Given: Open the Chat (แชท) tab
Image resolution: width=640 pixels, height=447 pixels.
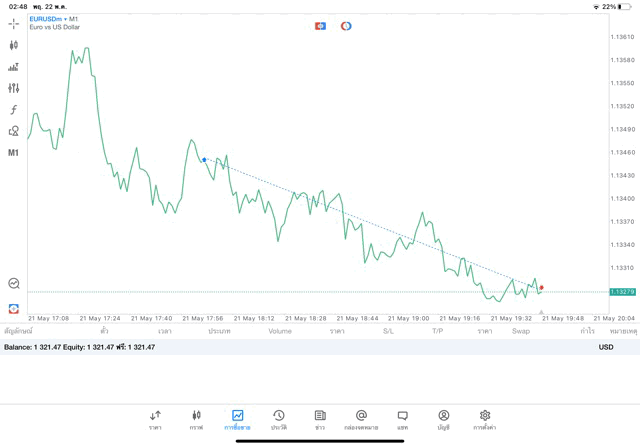Looking at the screenshot, I should 402,419.
